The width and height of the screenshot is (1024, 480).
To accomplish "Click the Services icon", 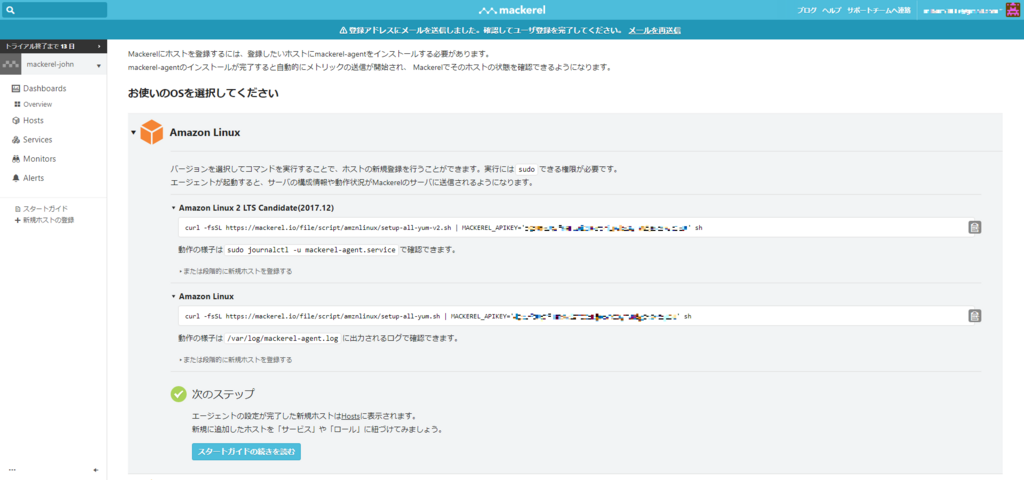I will coord(16,140).
